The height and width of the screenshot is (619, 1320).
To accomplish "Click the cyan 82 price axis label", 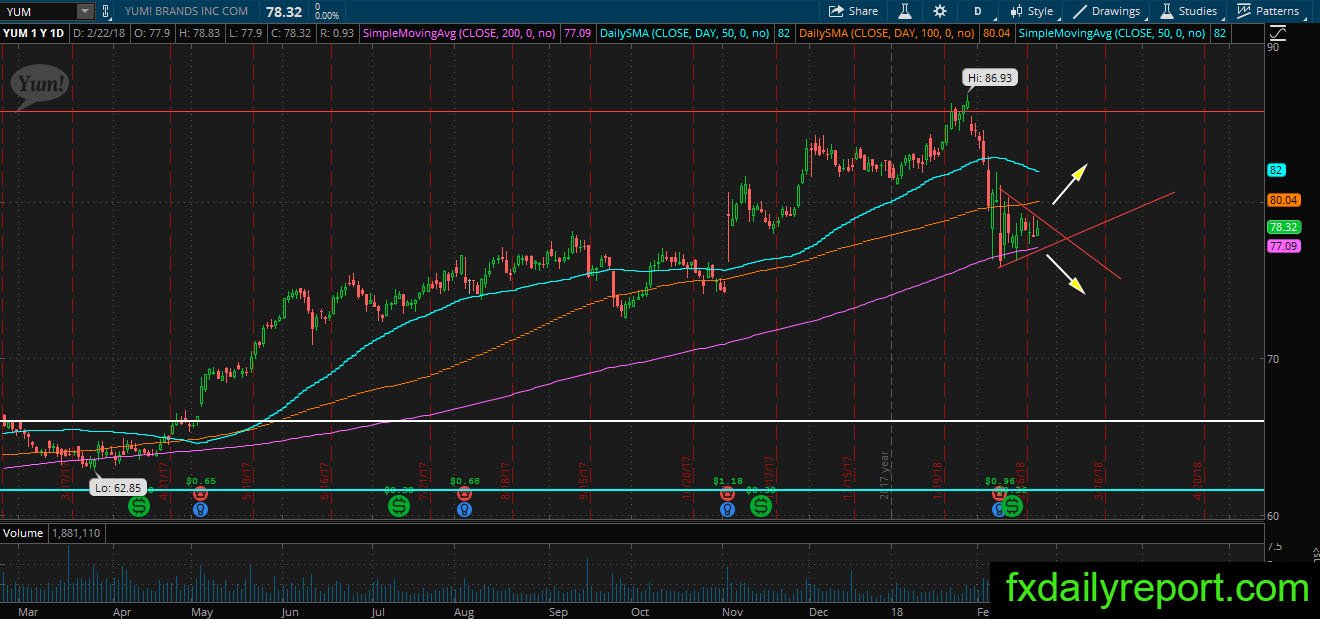I will click(1275, 170).
